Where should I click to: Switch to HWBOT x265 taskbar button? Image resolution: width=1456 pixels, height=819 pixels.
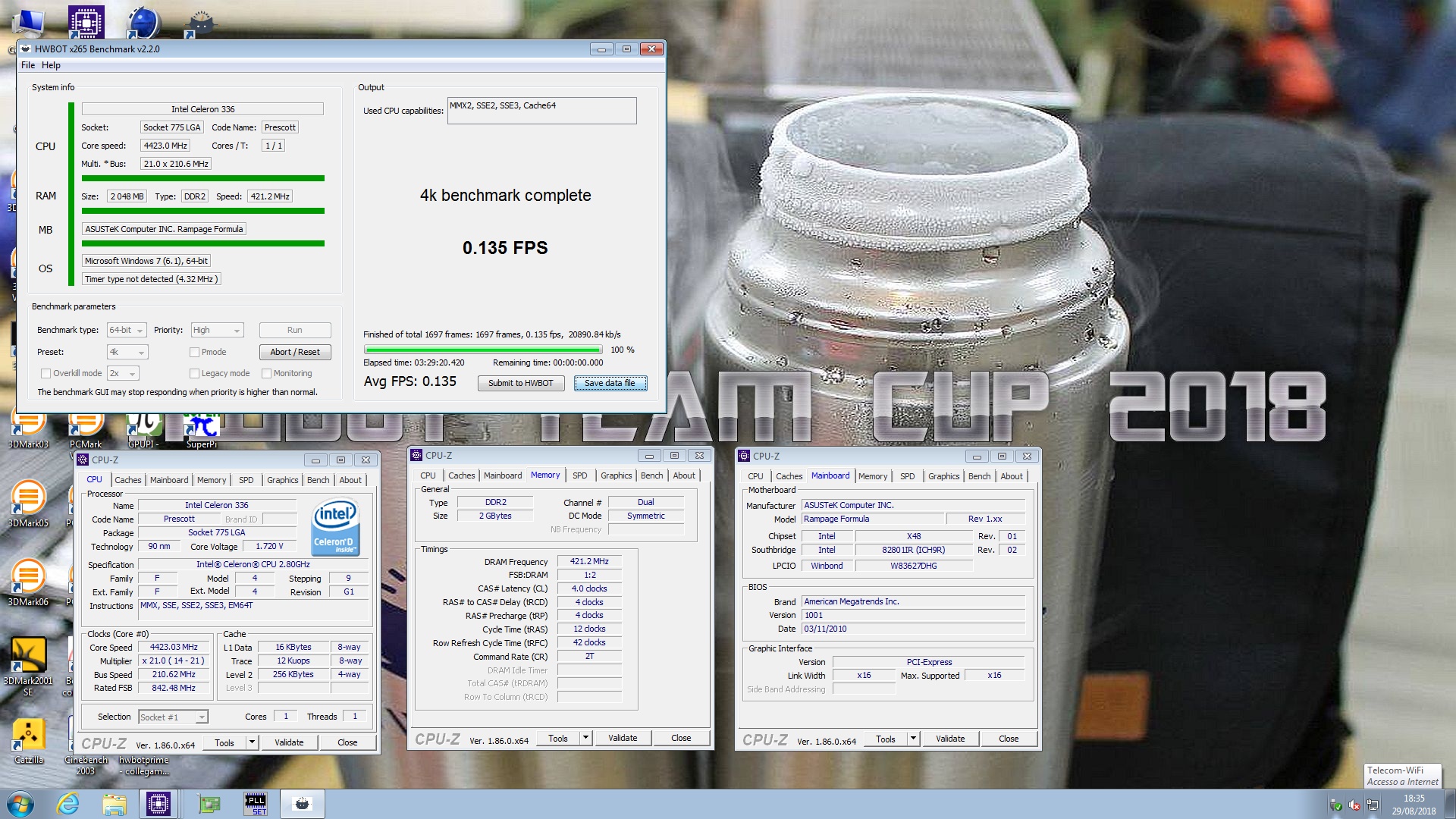[x=302, y=804]
